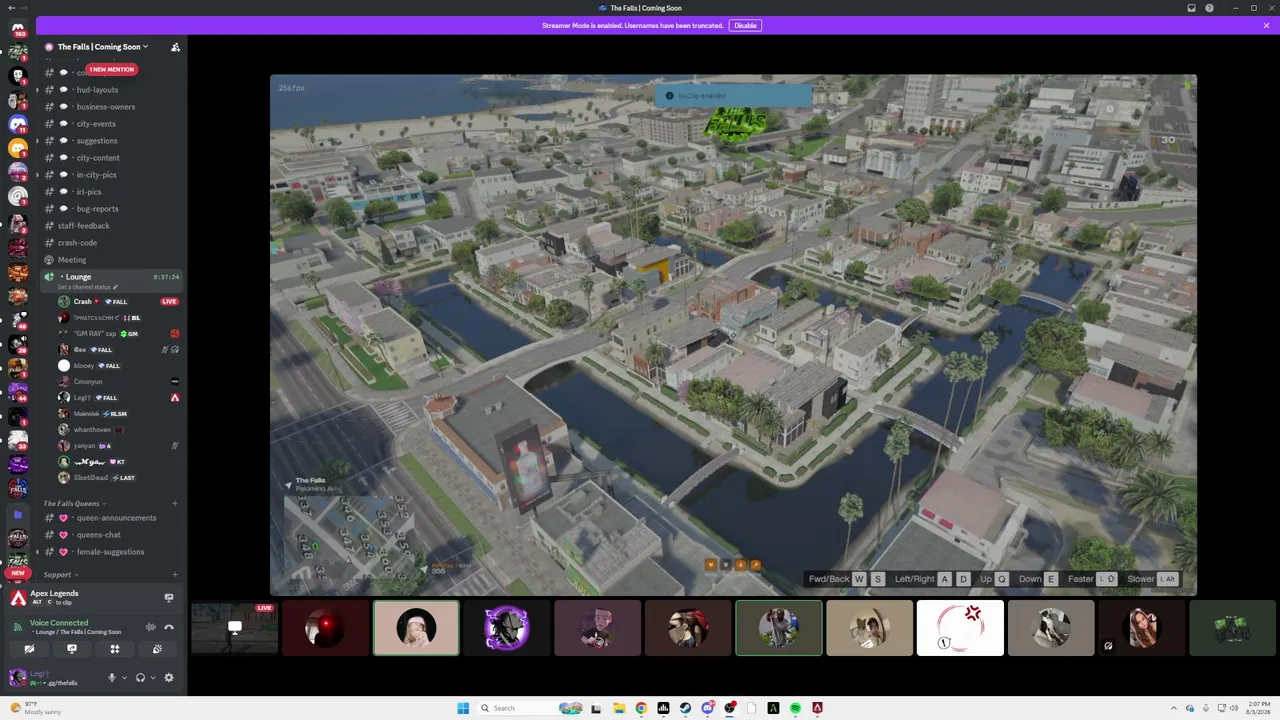This screenshot has height=720, width=1280.
Task: Click the invite people icon beside server name
Action: [x=175, y=47]
